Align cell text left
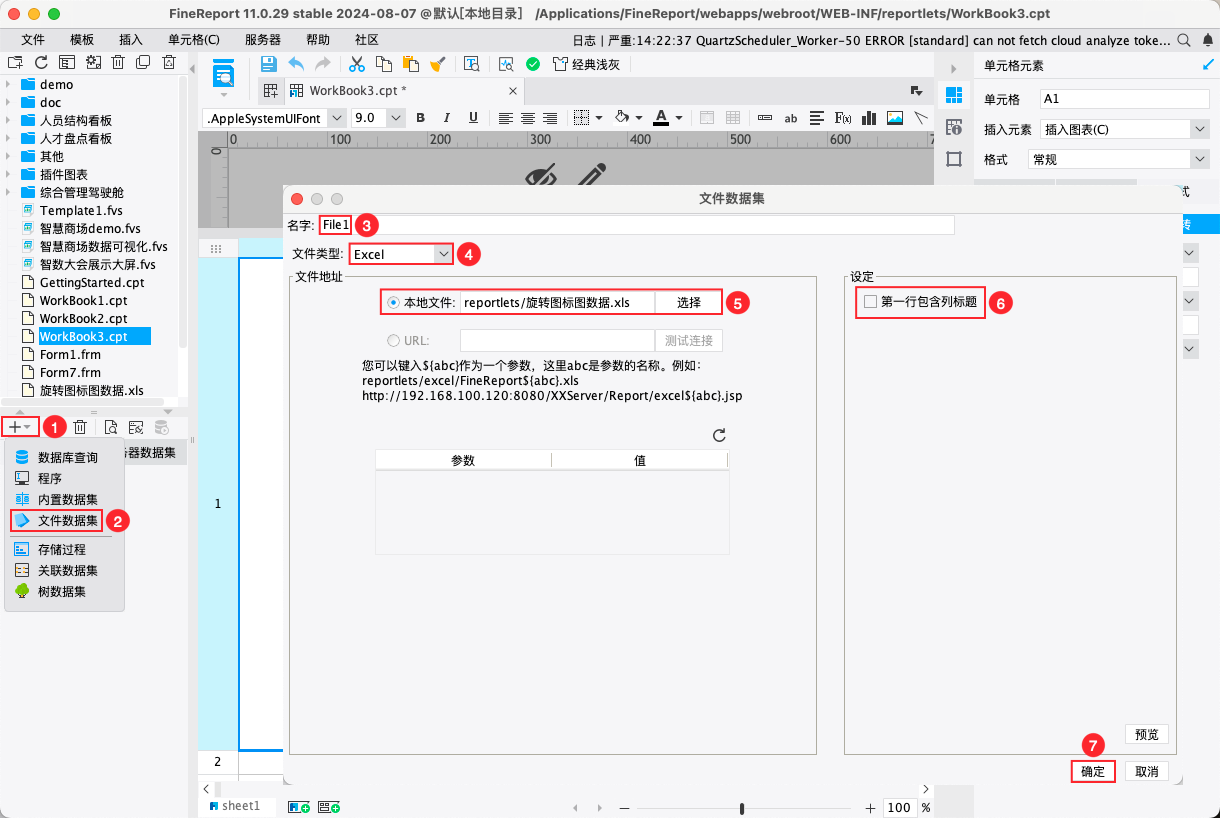The height and width of the screenshot is (818, 1220). tap(506, 117)
